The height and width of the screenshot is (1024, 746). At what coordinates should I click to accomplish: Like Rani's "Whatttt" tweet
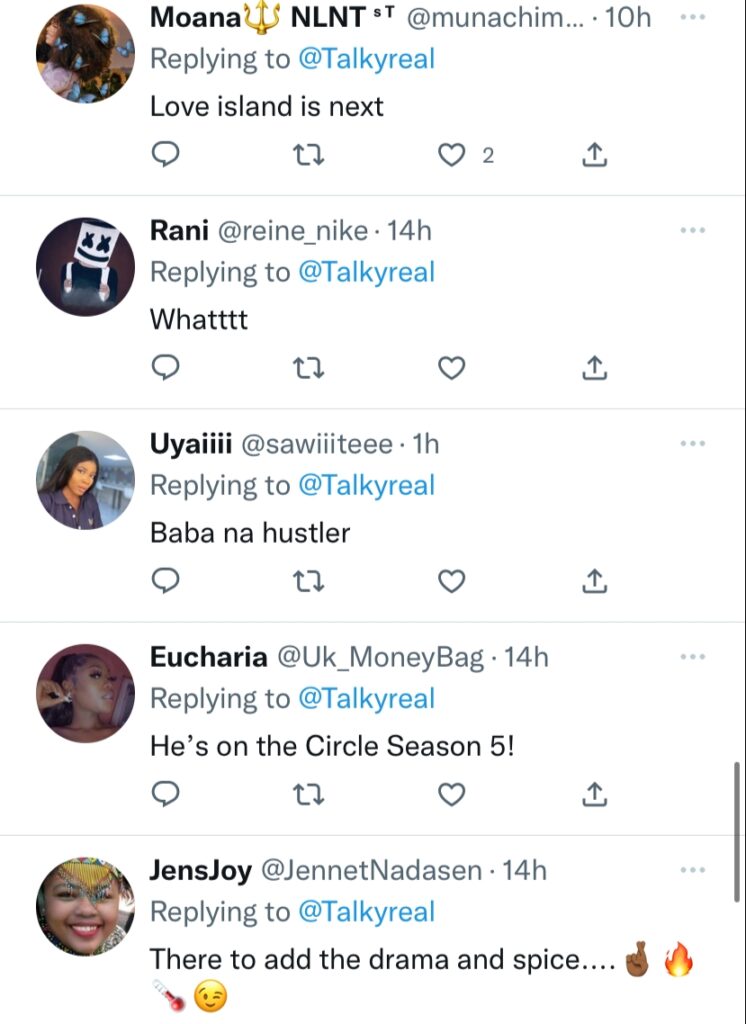pos(451,368)
